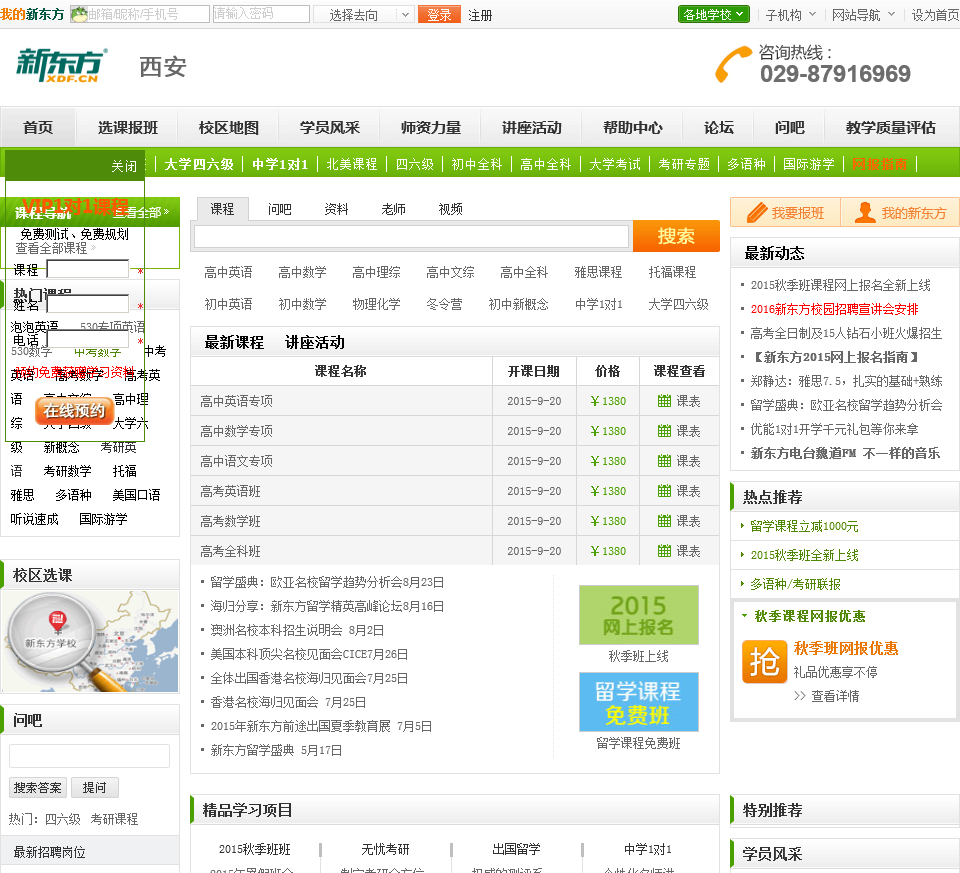Expand the 各地学校 dropdown
This screenshot has width=960, height=873.
pyautogui.click(x=714, y=15)
